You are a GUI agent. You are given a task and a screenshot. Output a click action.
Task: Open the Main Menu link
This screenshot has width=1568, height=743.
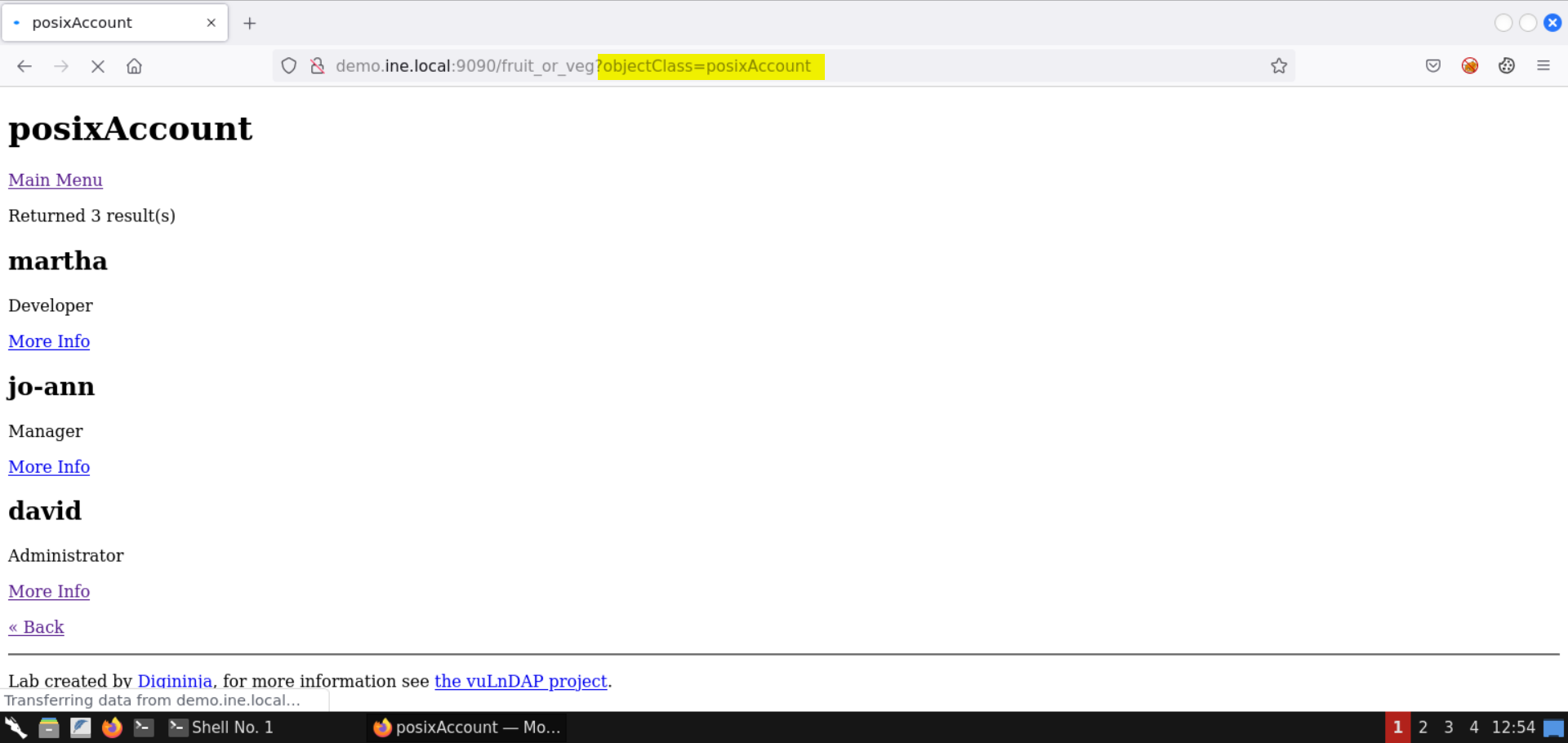[x=56, y=180]
